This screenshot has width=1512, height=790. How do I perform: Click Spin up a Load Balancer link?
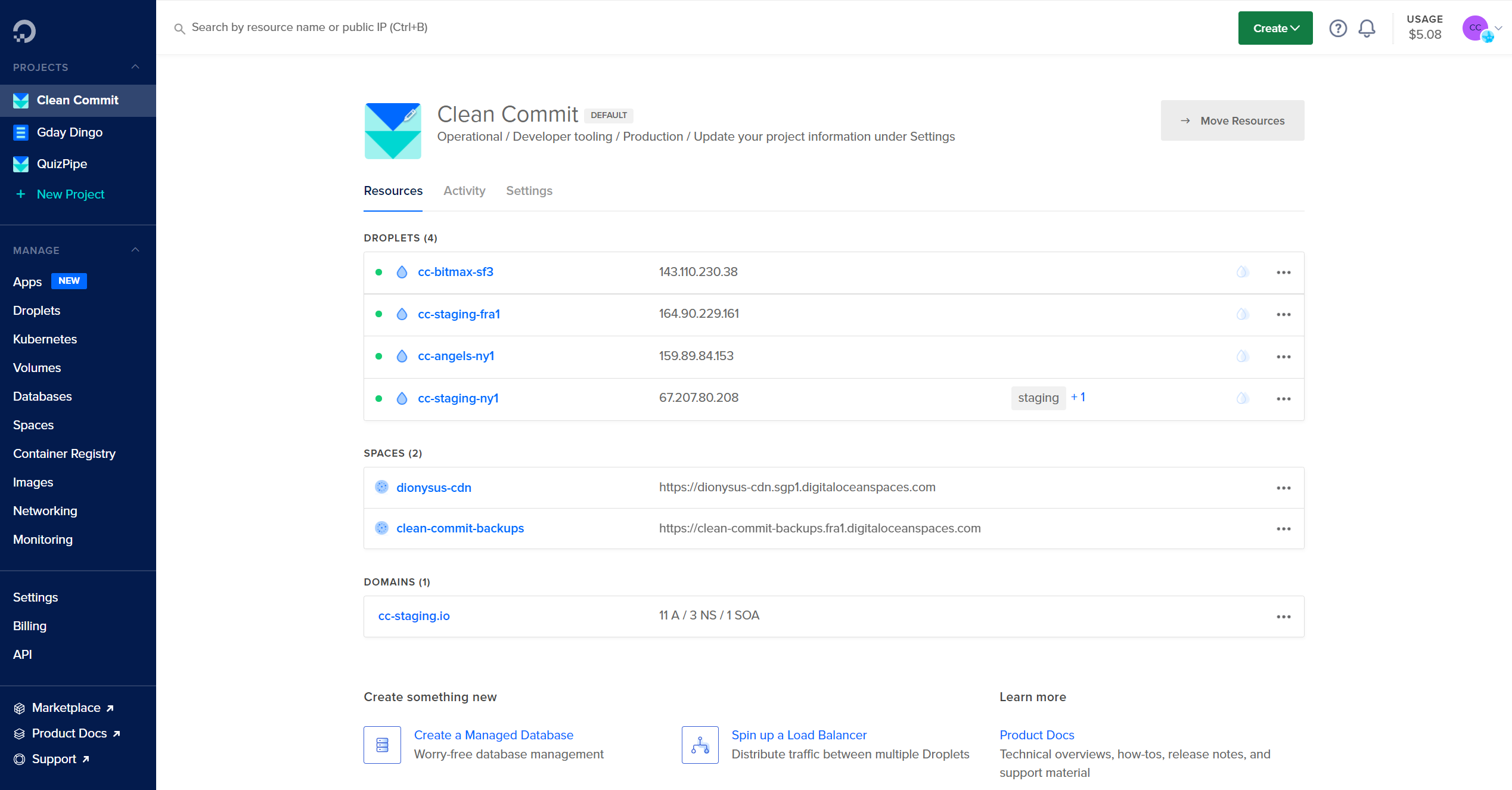tap(799, 735)
